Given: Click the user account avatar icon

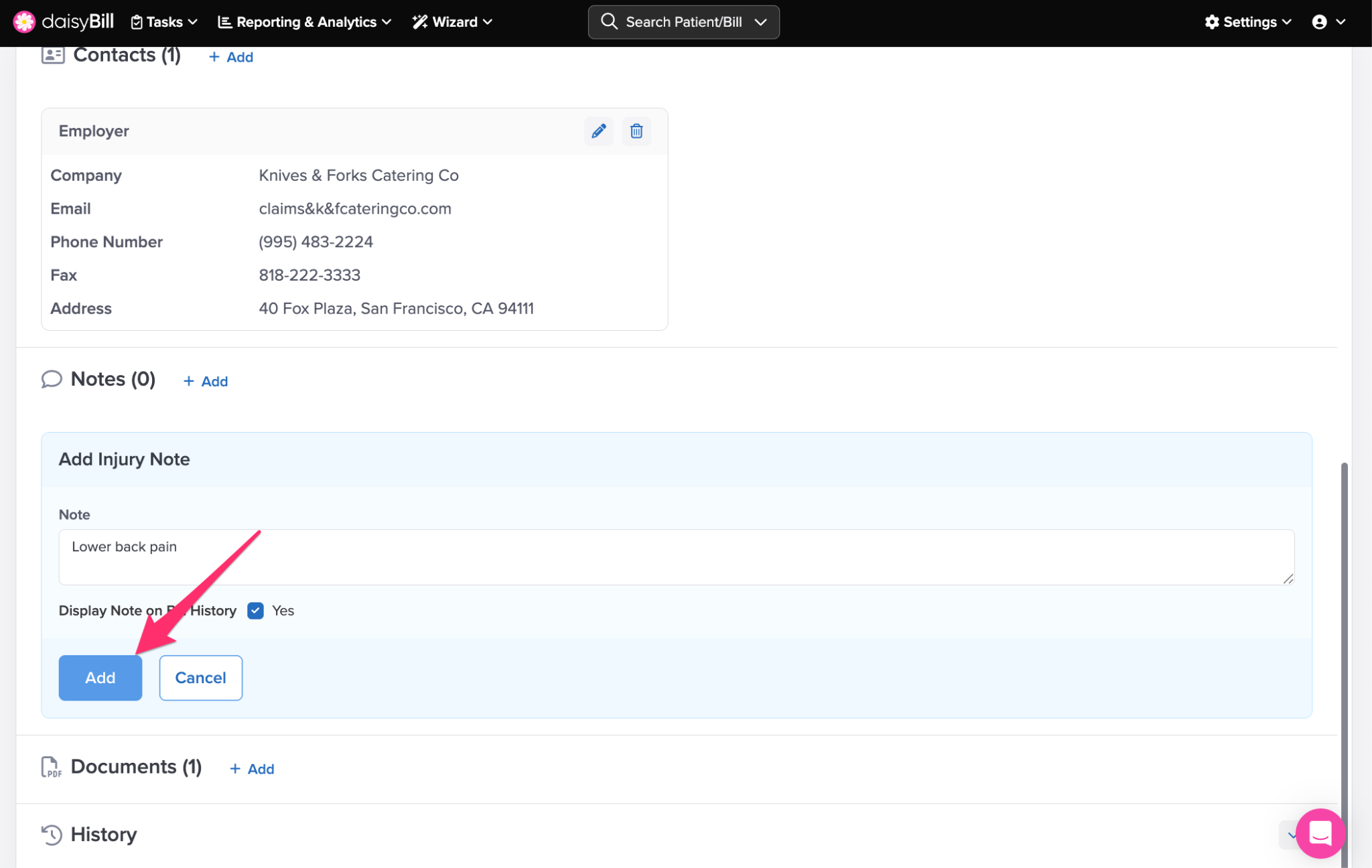Looking at the screenshot, I should click(x=1319, y=22).
